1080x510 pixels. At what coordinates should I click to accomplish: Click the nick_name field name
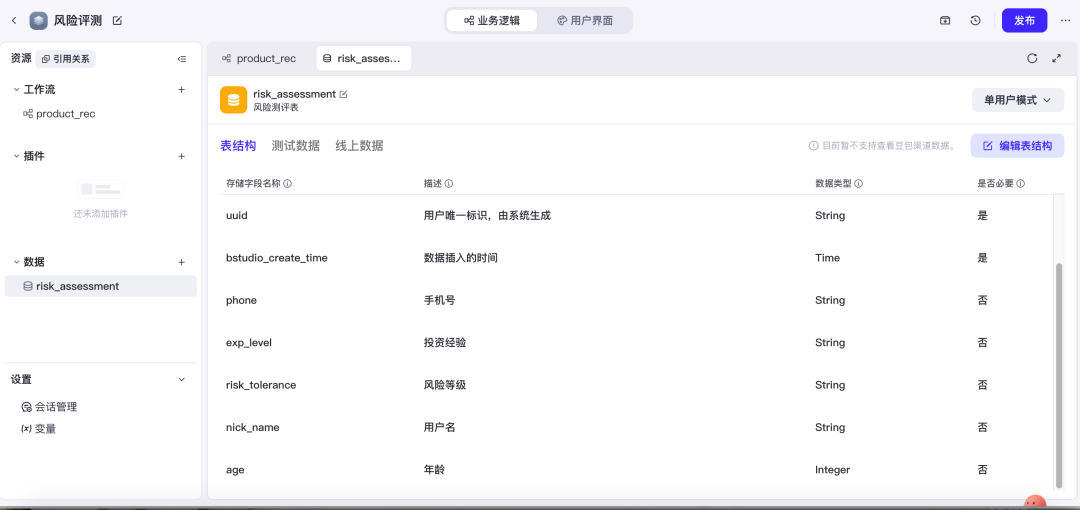(253, 427)
